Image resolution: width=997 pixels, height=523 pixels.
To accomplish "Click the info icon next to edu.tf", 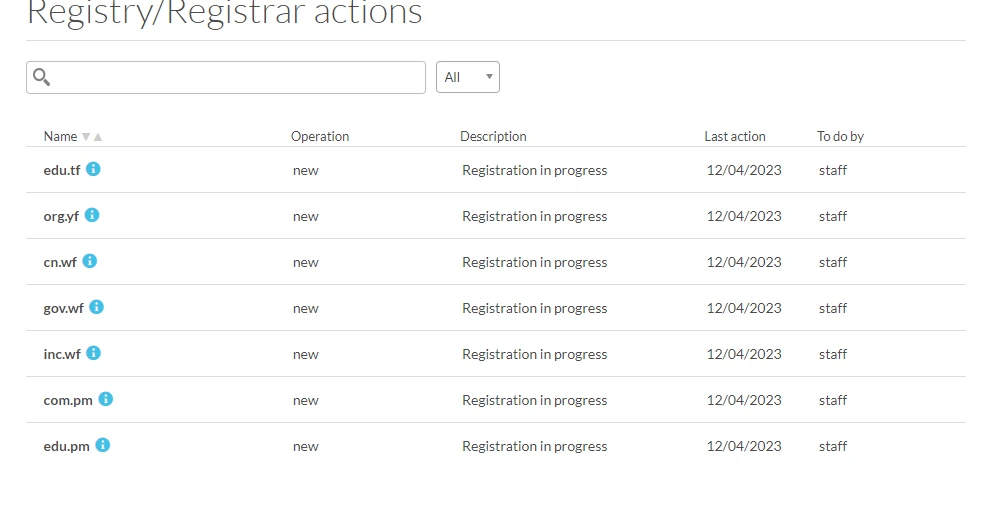I will click(x=93, y=169).
